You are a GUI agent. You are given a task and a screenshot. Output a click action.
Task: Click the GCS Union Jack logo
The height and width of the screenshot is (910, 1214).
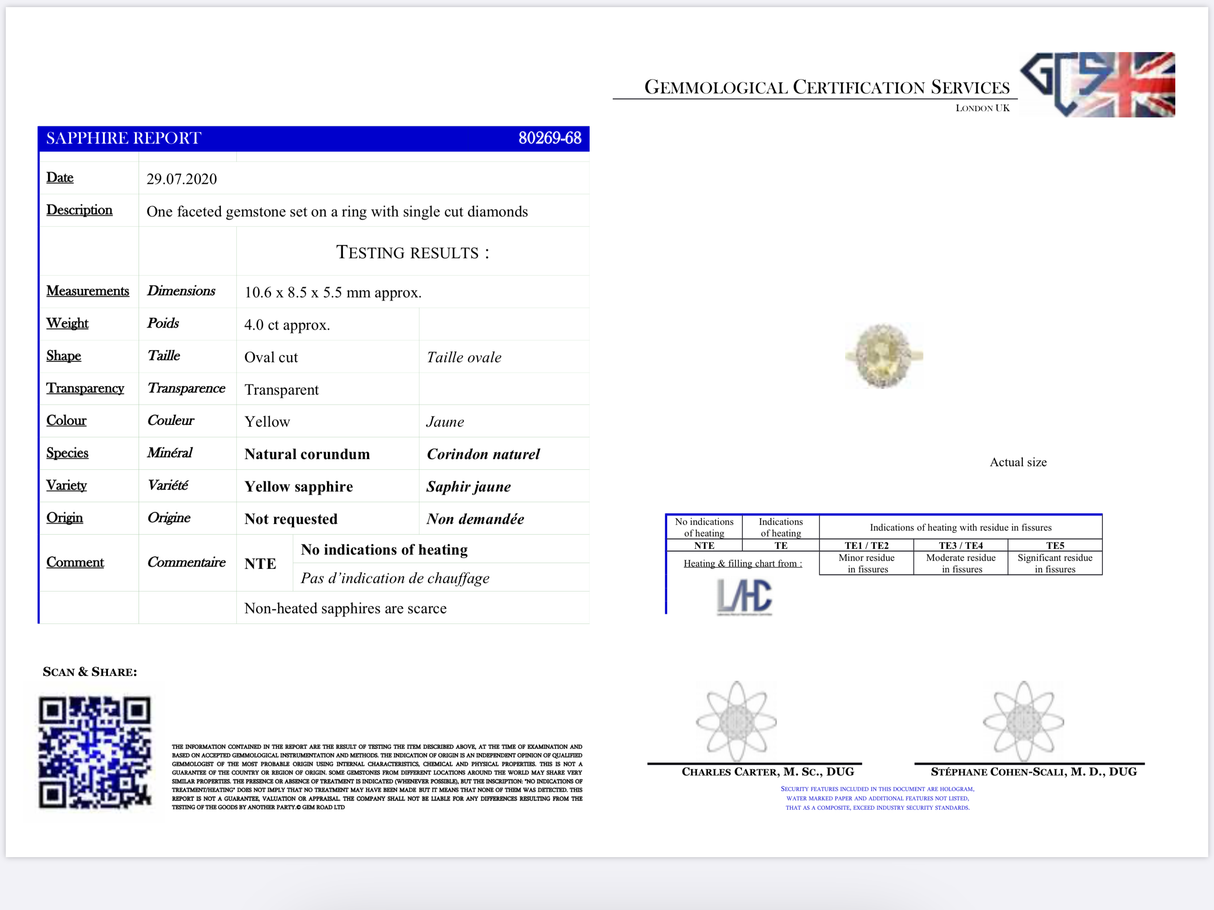coord(1098,85)
